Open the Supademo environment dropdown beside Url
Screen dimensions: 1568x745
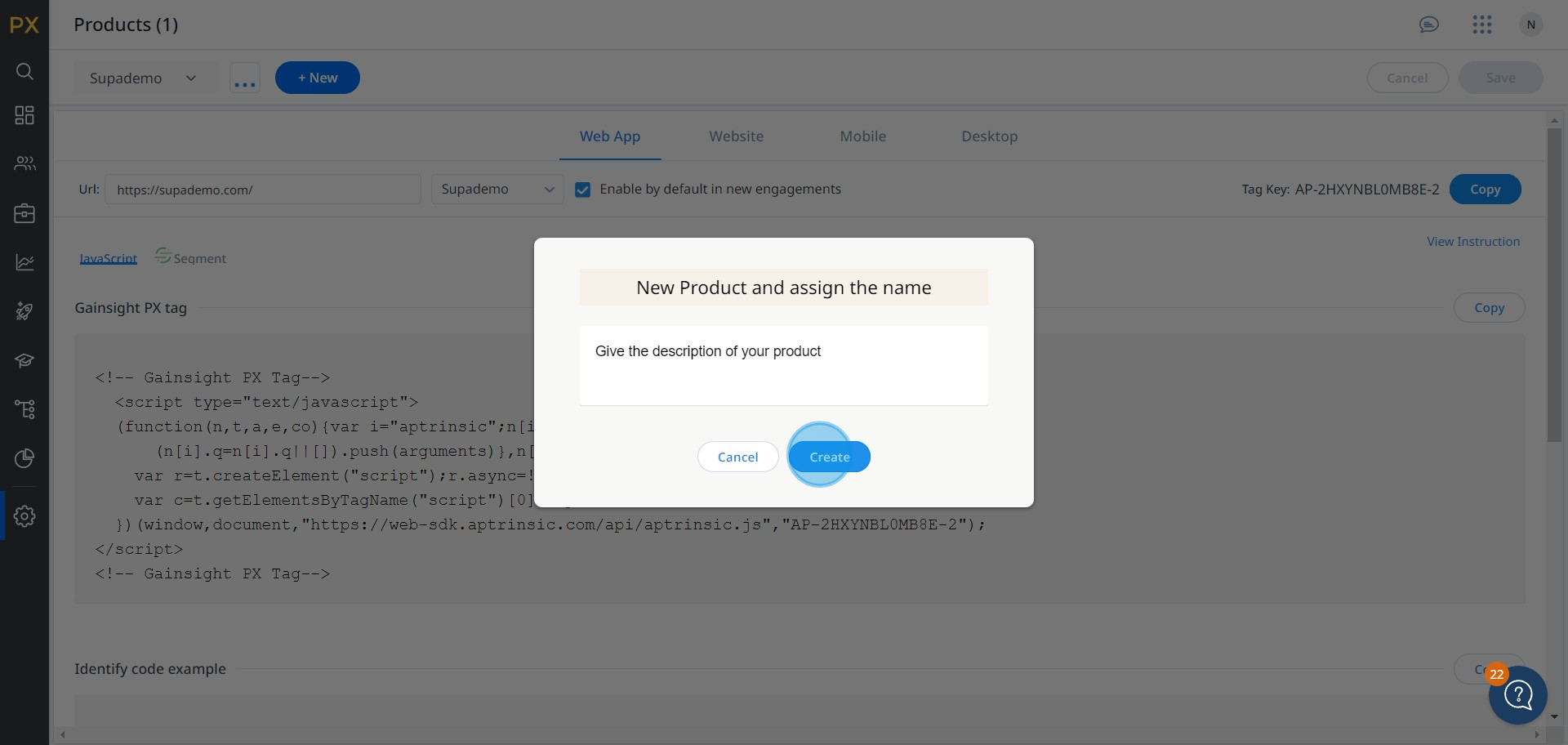tap(497, 190)
